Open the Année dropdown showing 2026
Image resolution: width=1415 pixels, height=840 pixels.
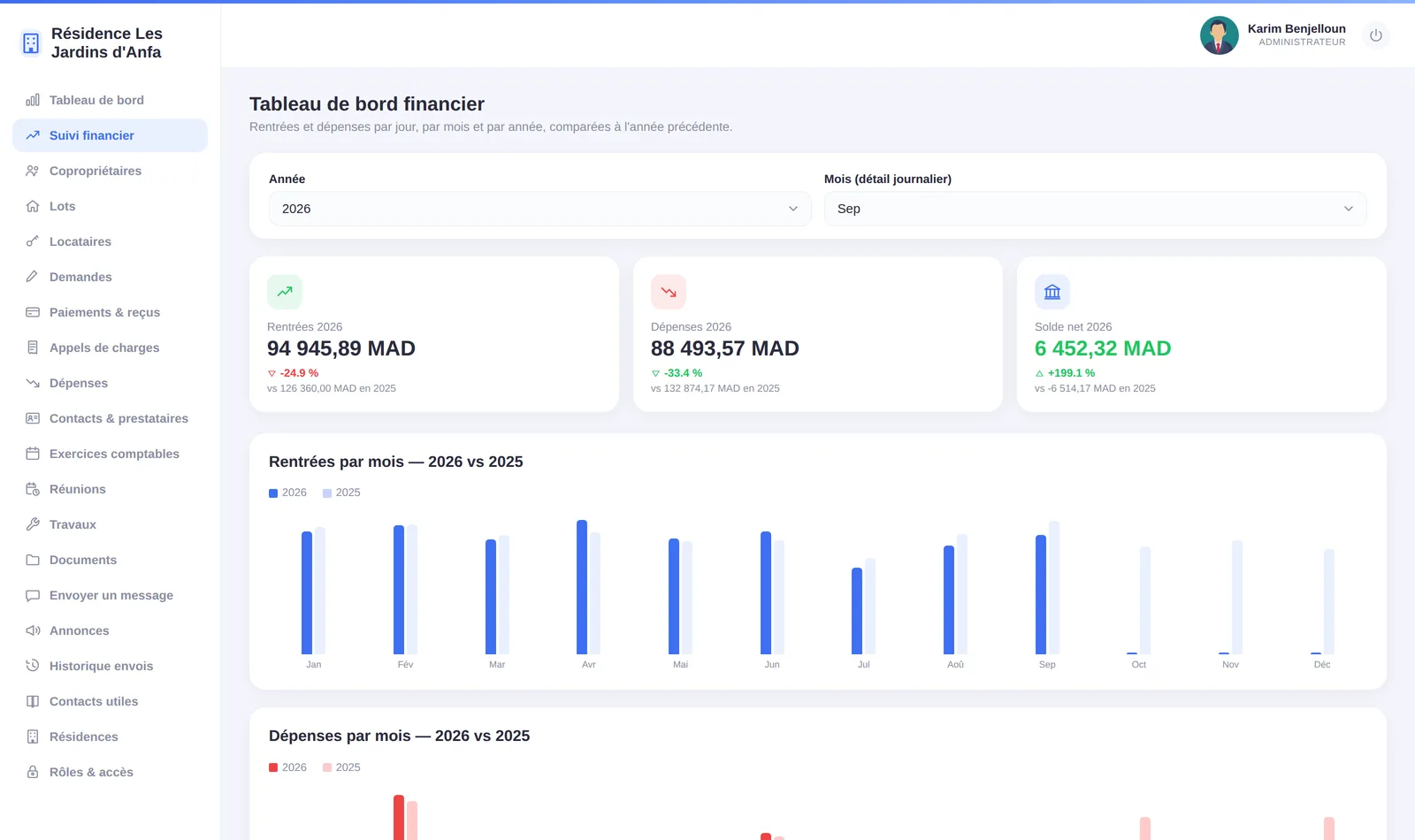539,209
